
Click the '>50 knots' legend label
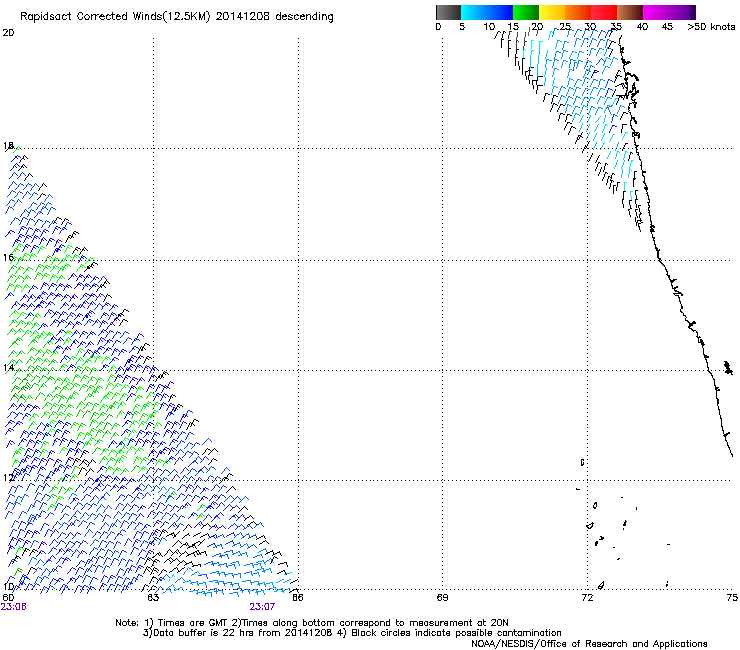point(711,27)
